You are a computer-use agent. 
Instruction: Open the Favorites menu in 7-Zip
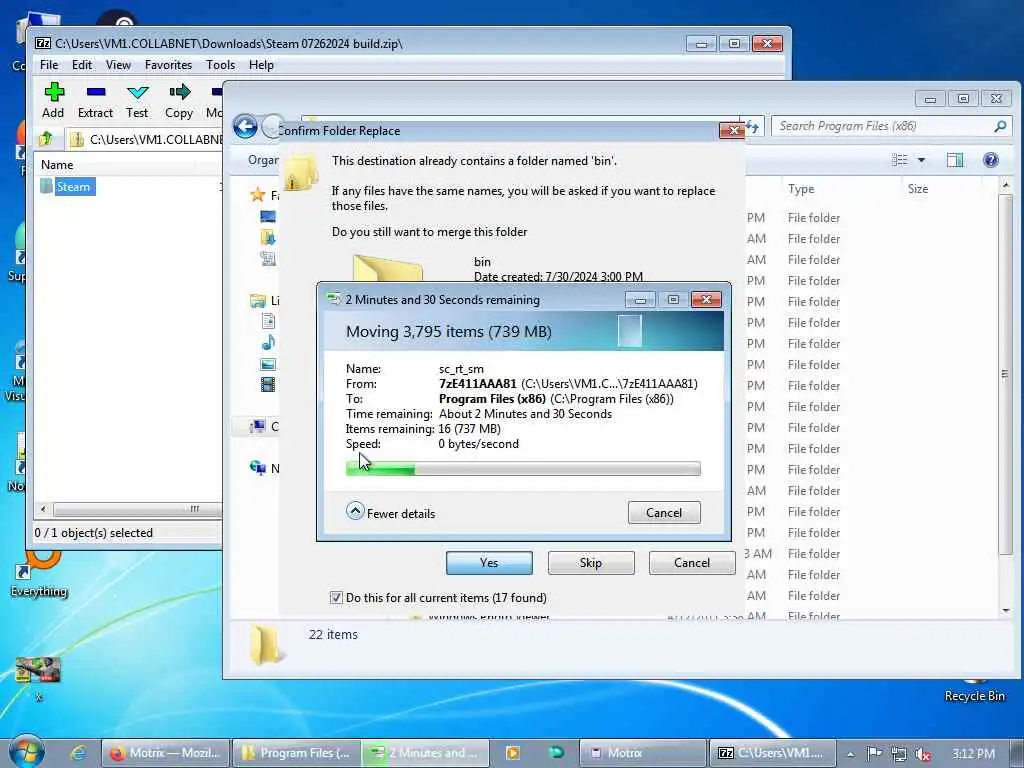[168, 65]
